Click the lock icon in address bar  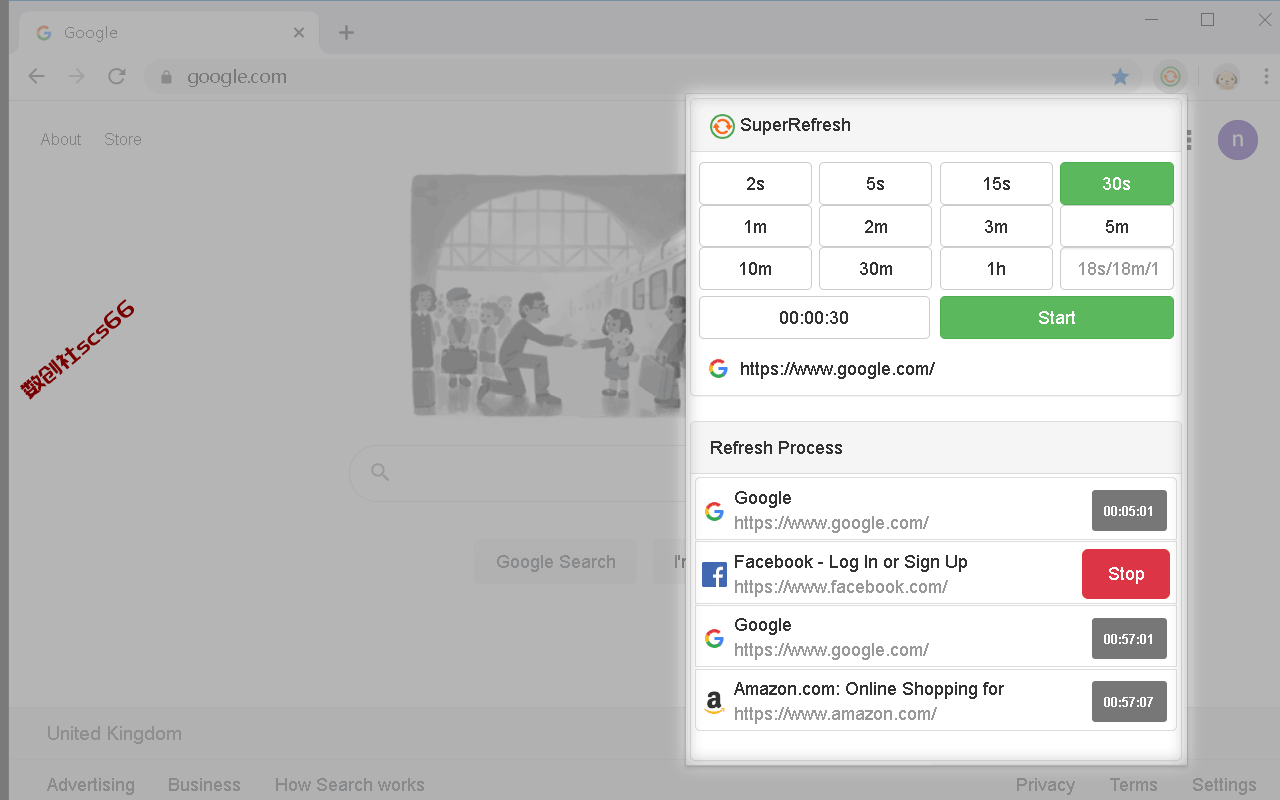[x=167, y=77]
